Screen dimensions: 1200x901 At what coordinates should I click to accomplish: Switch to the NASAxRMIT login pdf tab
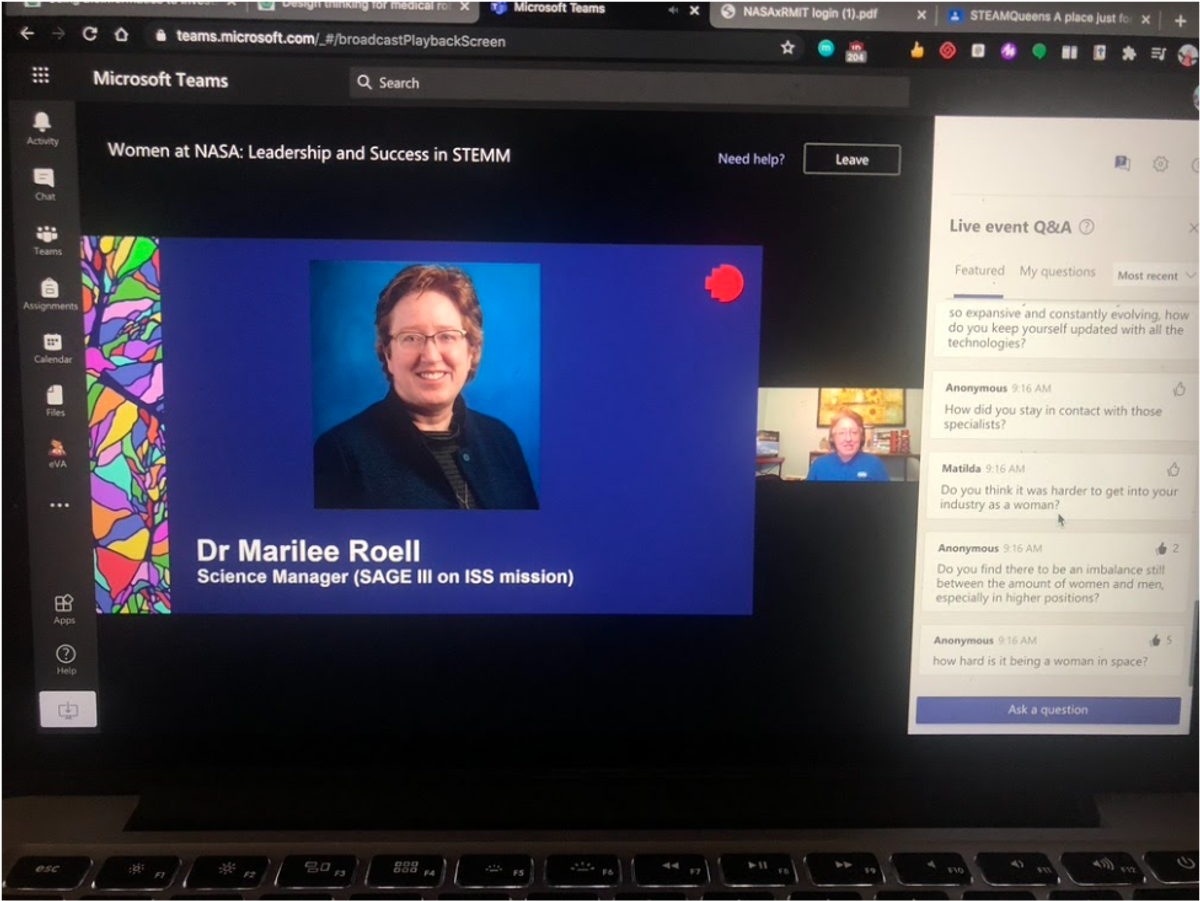click(808, 12)
